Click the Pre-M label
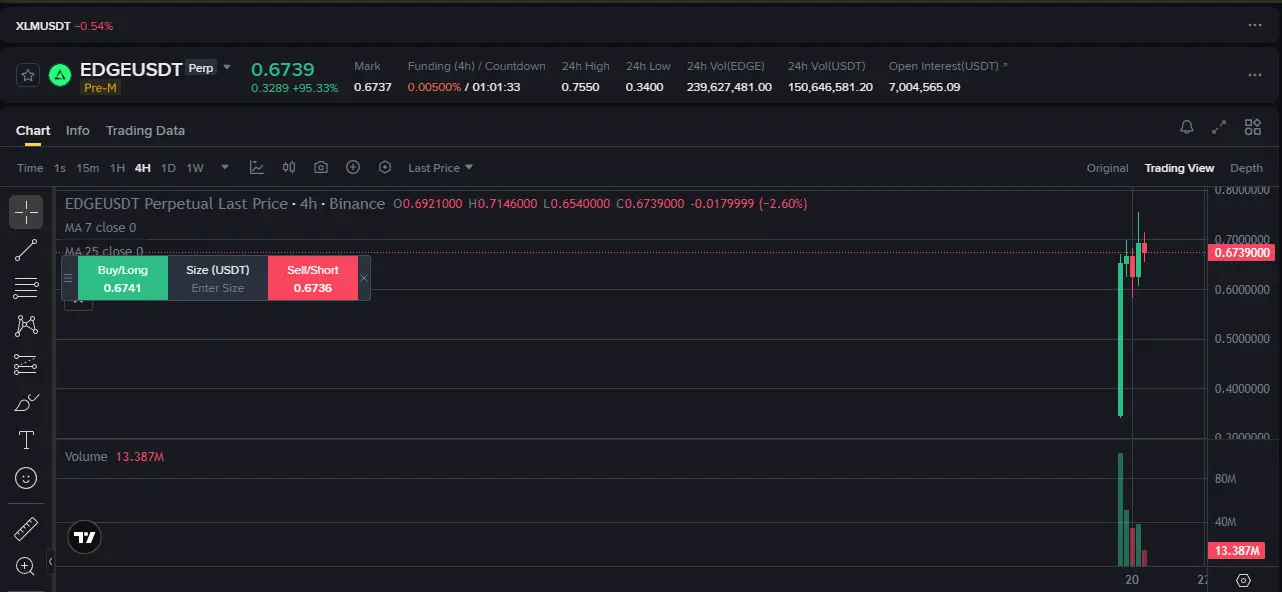This screenshot has height=592, width=1282. (101, 88)
